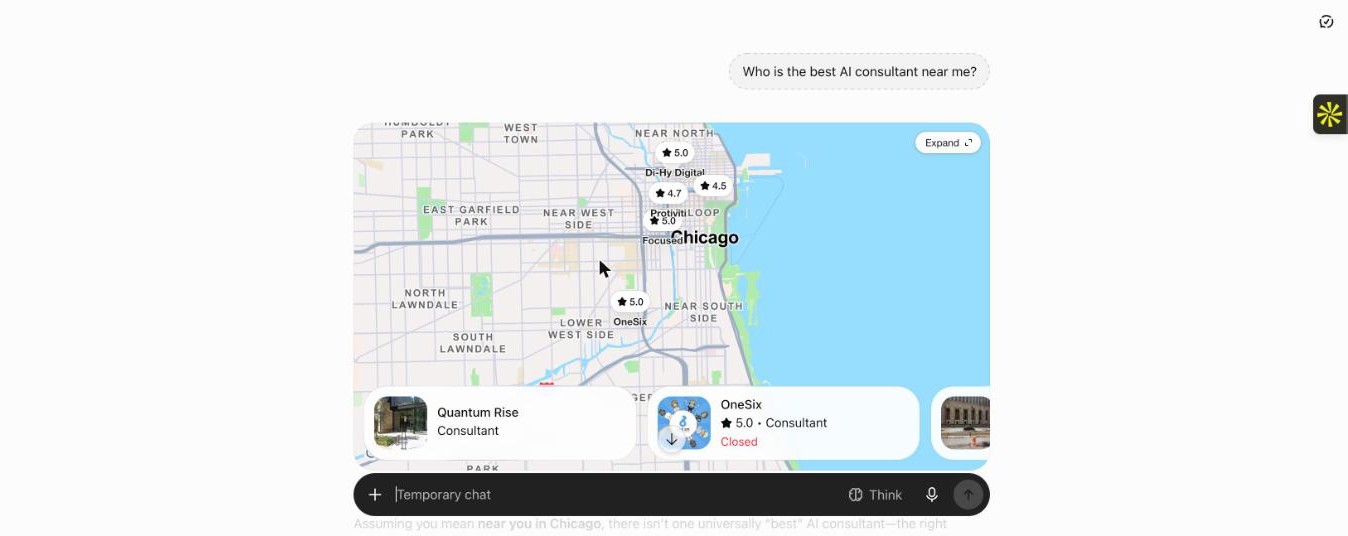
Task: Click the LOWER WEST SIDE map label
Action: tap(581, 329)
